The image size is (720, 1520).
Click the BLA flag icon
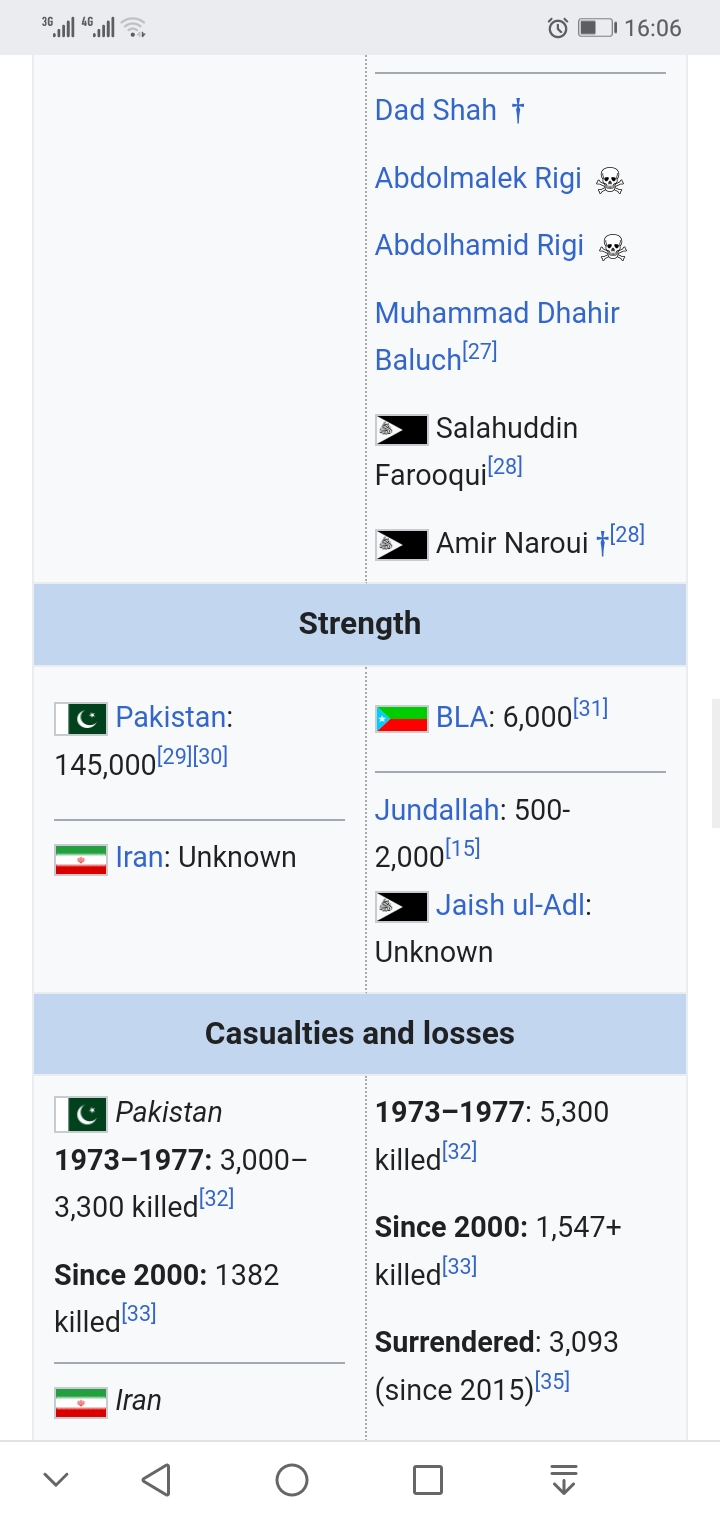pos(401,718)
